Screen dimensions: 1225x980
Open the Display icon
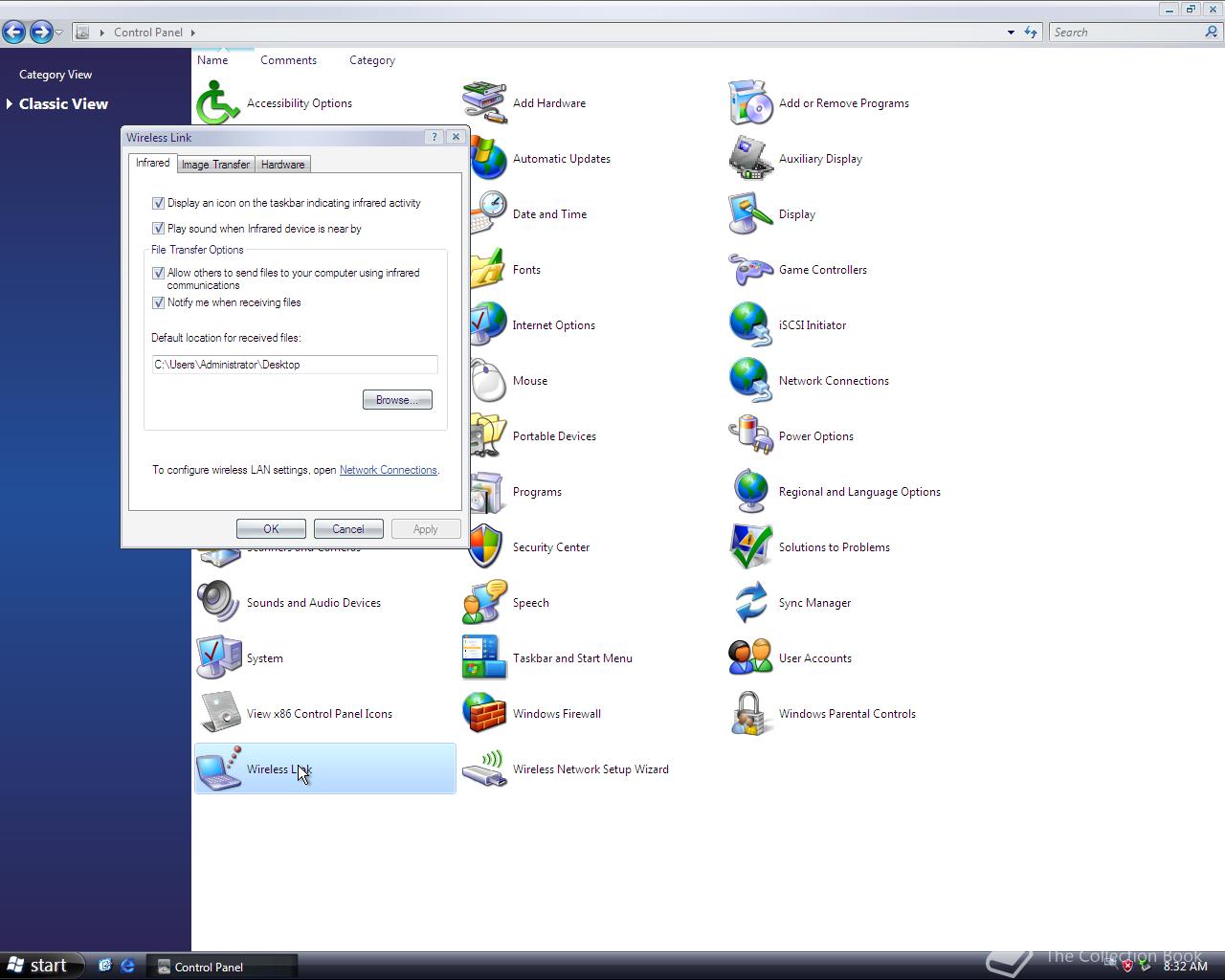click(x=750, y=213)
